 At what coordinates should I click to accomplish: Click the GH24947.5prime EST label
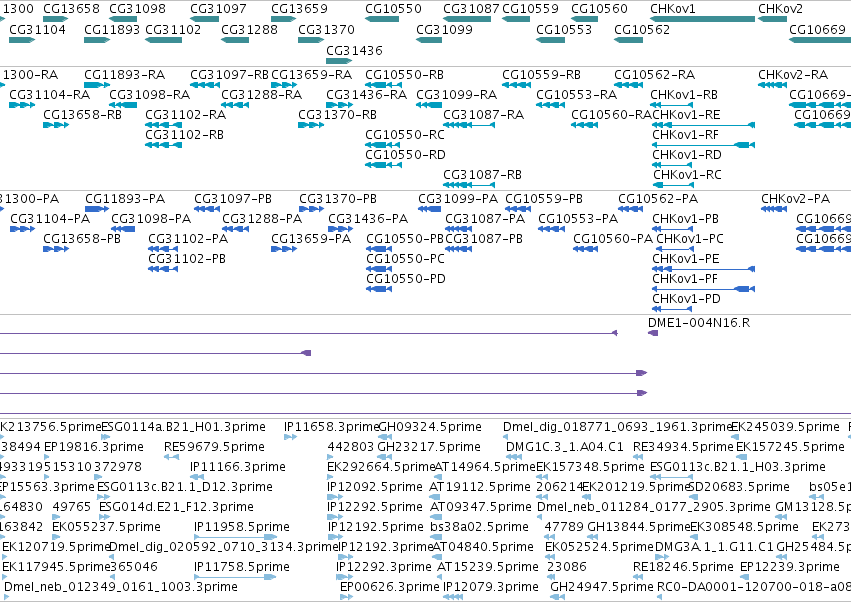[602, 587]
